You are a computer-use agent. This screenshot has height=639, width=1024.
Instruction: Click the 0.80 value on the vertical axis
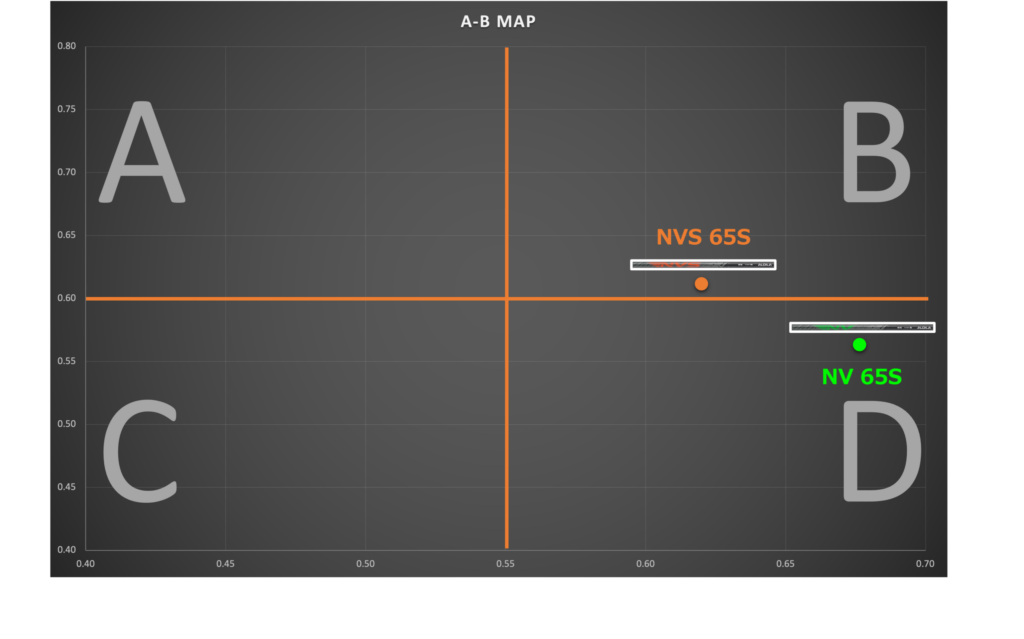pos(66,46)
